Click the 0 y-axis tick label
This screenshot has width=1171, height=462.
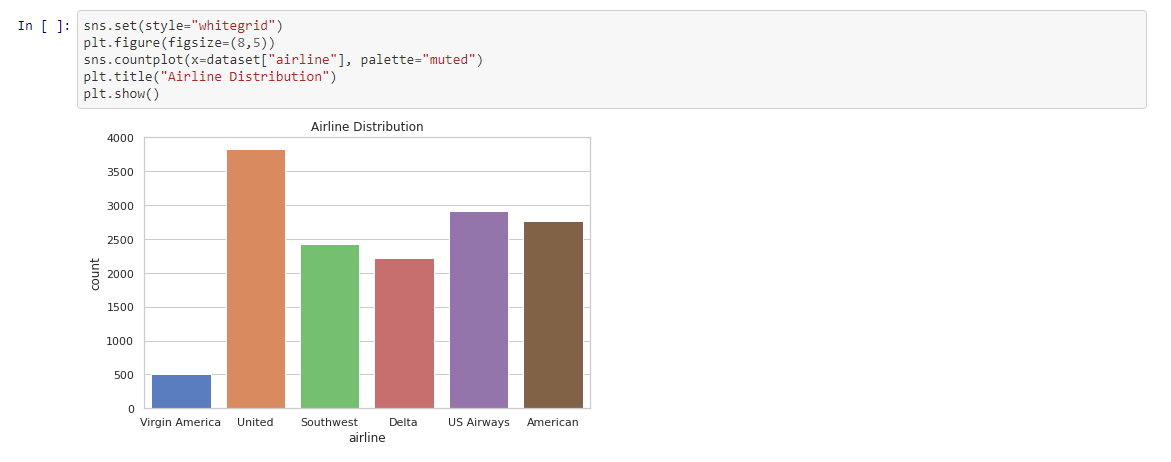click(x=131, y=409)
